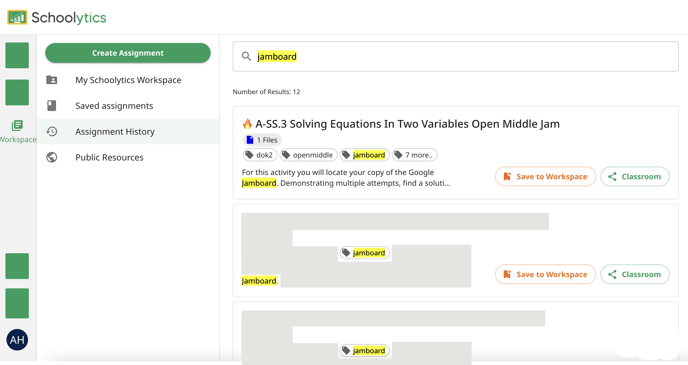This screenshot has width=688, height=365.
Task: Open Saved assignments
Action: coord(114,106)
